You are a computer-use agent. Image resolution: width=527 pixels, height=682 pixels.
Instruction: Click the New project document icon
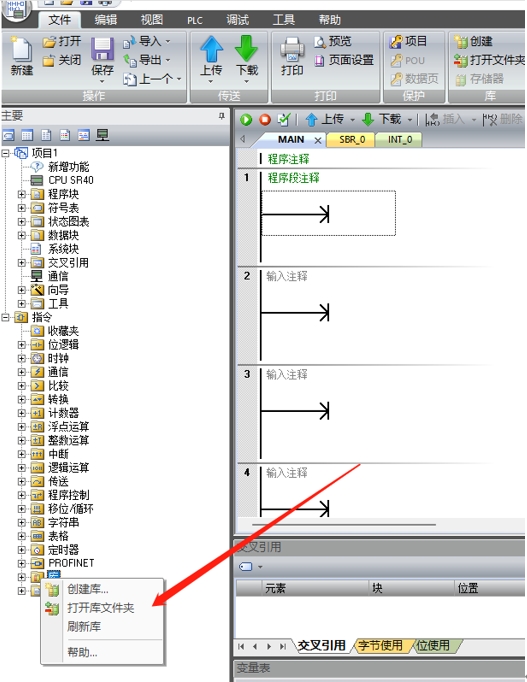point(21,49)
